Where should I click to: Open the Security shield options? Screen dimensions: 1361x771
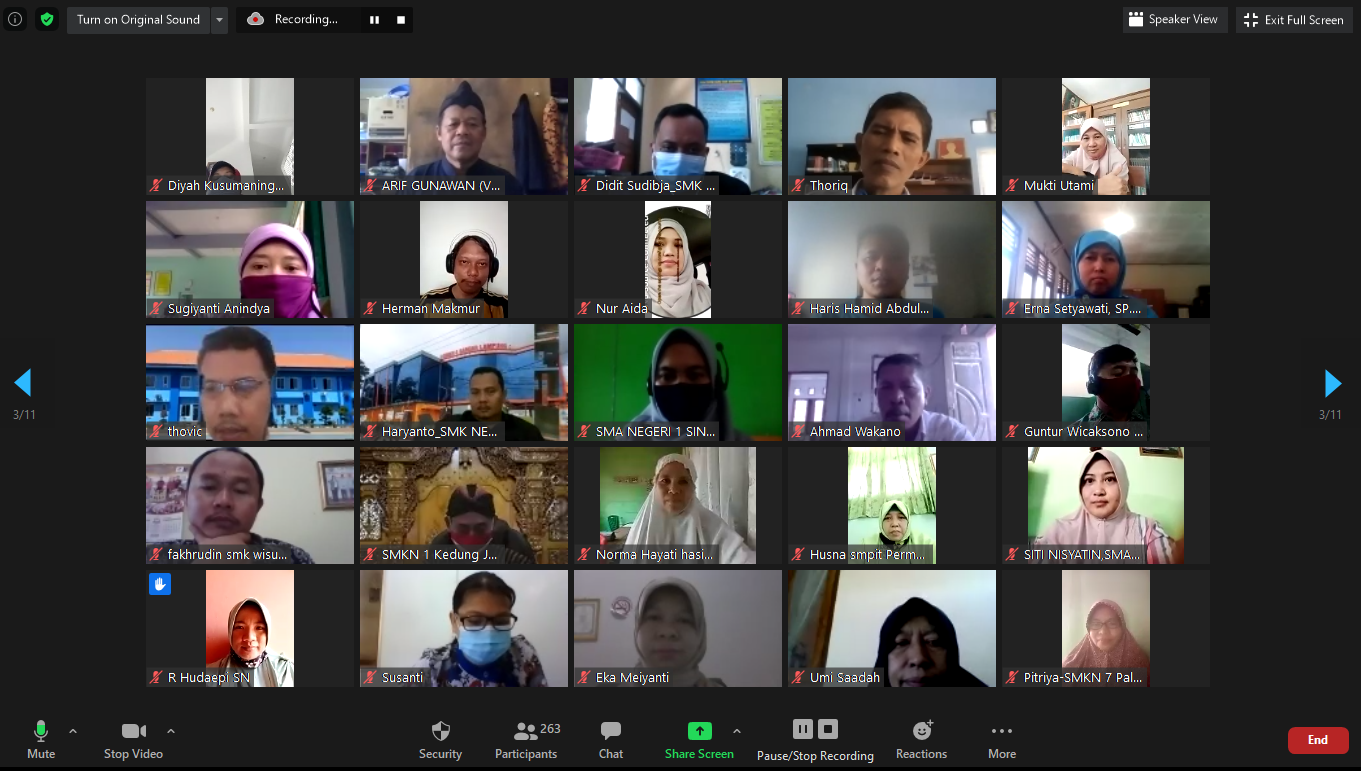pyautogui.click(x=440, y=739)
